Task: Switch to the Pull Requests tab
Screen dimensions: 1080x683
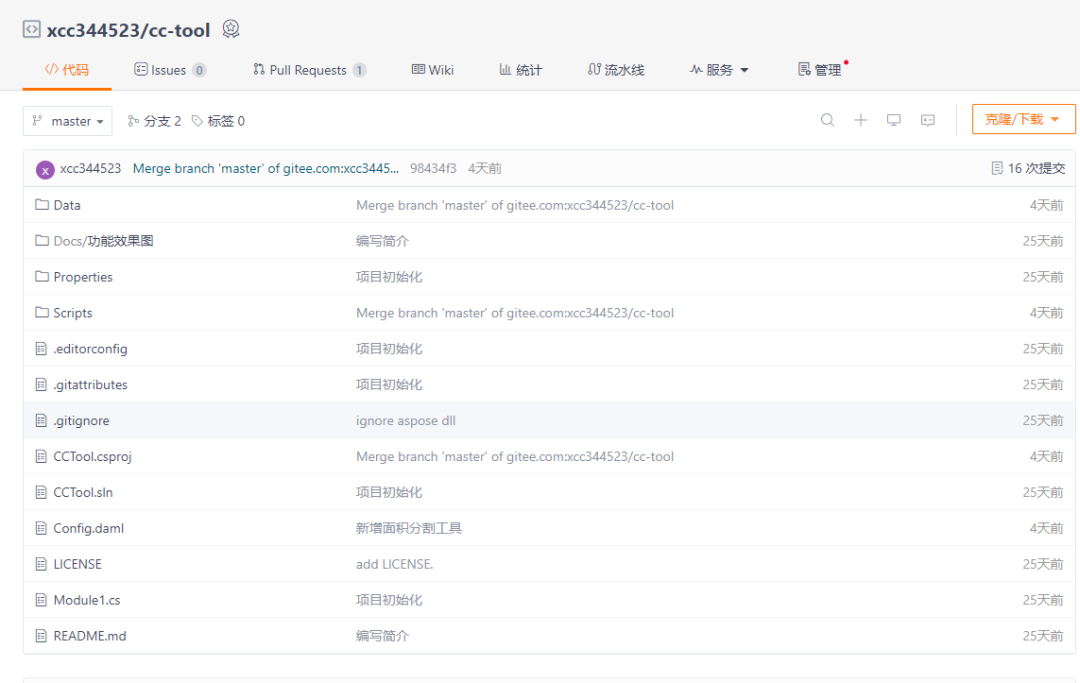Action: (308, 70)
